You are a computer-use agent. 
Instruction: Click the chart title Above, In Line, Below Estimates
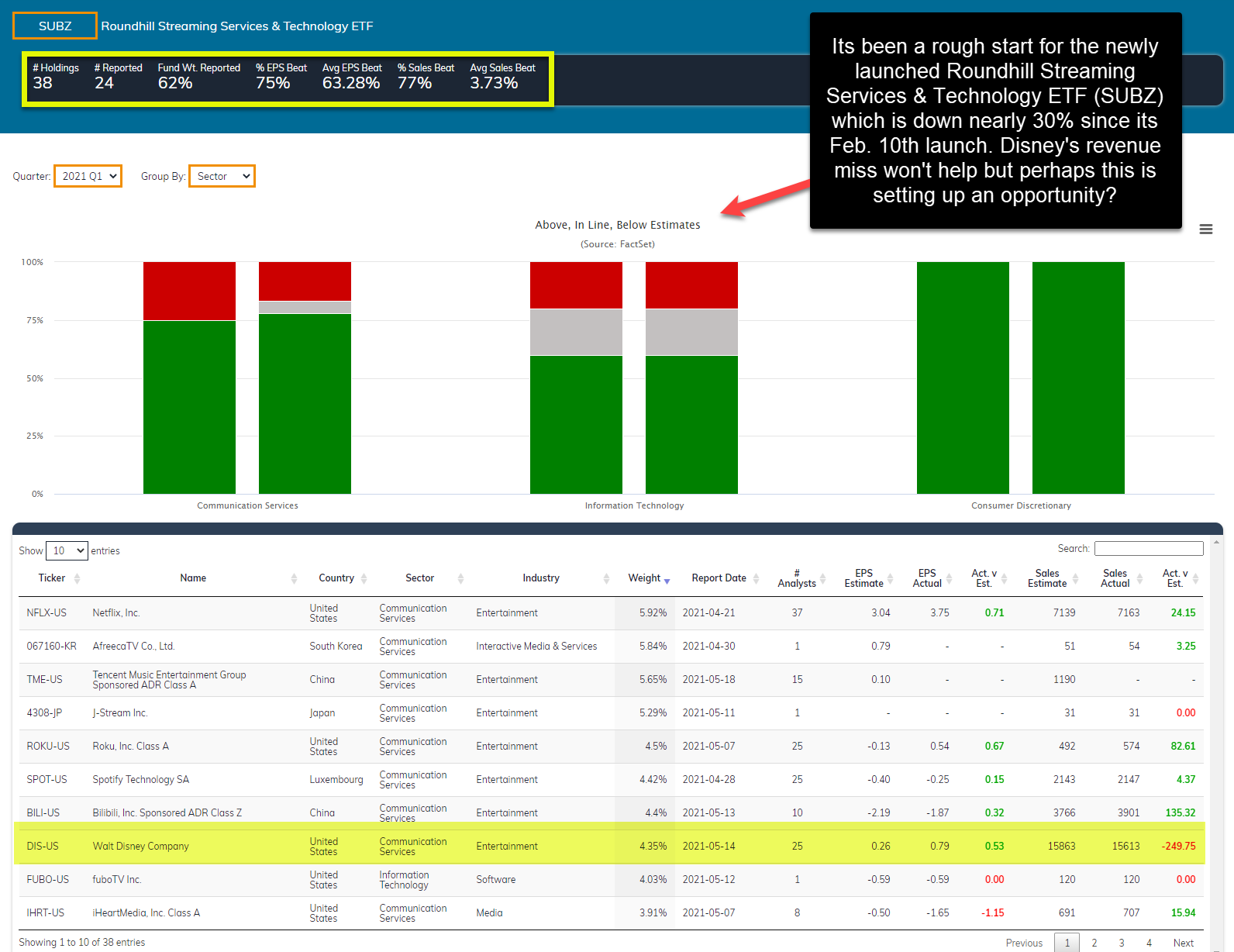[x=617, y=225]
